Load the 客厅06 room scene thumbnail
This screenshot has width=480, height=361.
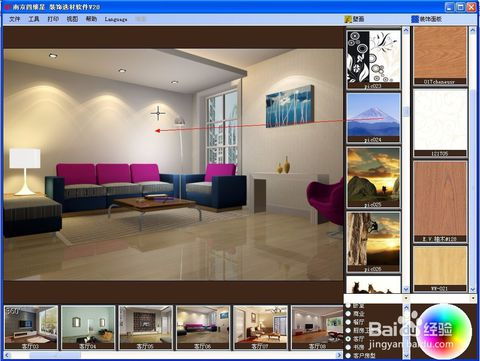click(x=203, y=327)
